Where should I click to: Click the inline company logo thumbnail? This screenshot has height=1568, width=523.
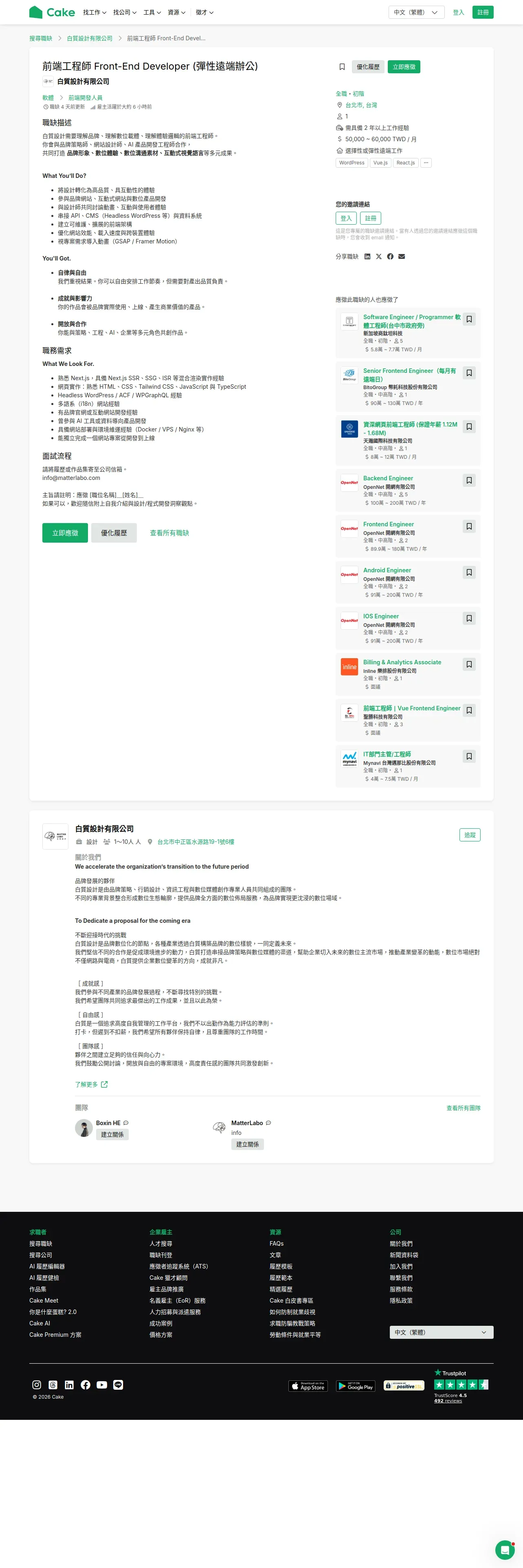[x=349, y=667]
